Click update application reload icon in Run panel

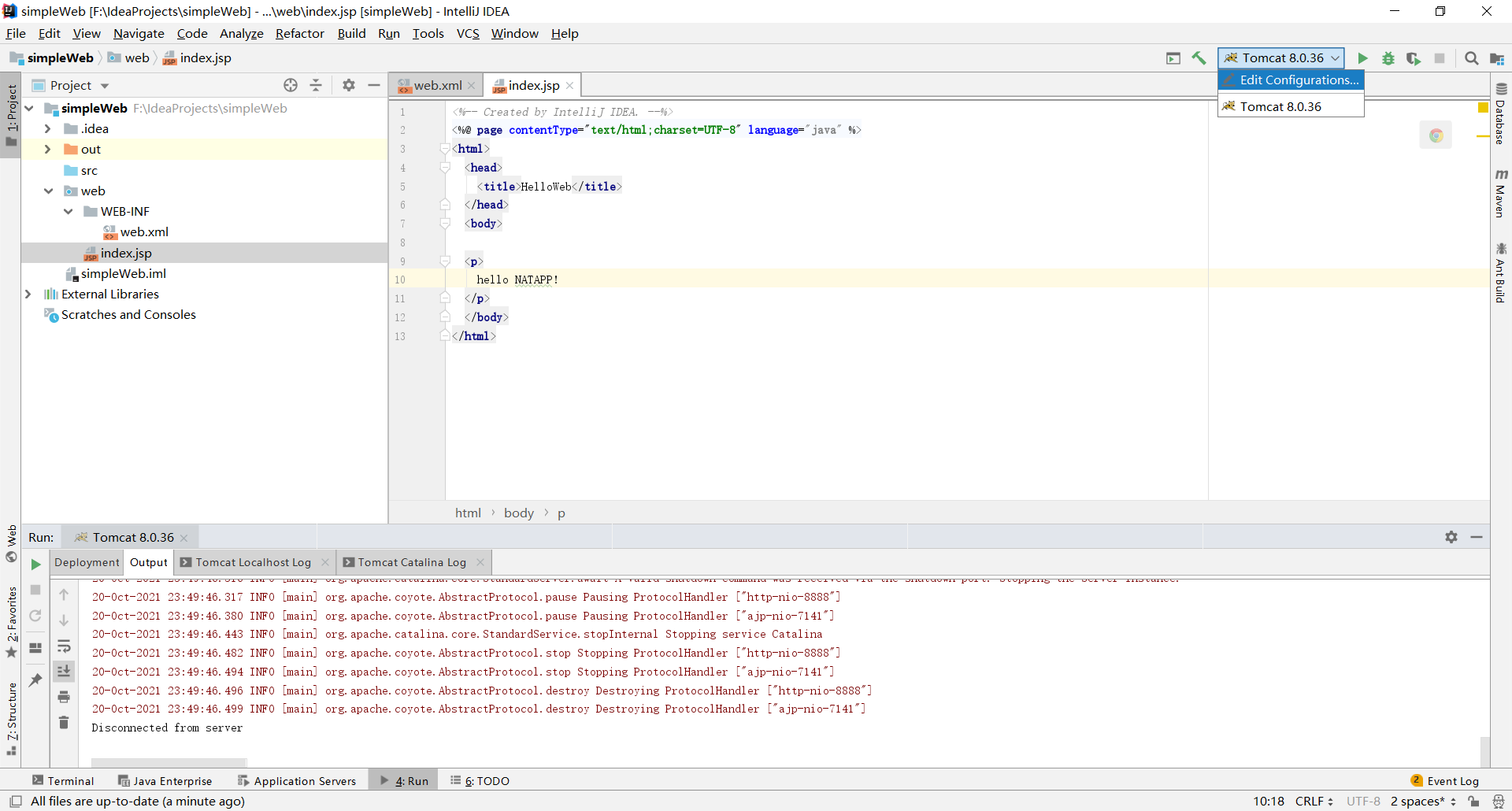35,616
